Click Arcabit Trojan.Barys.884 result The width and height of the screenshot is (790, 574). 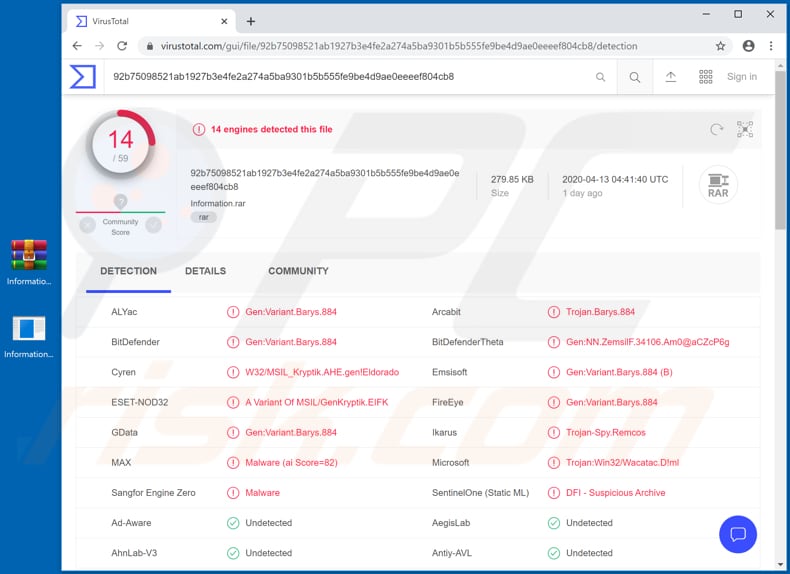pyautogui.click(x=600, y=312)
